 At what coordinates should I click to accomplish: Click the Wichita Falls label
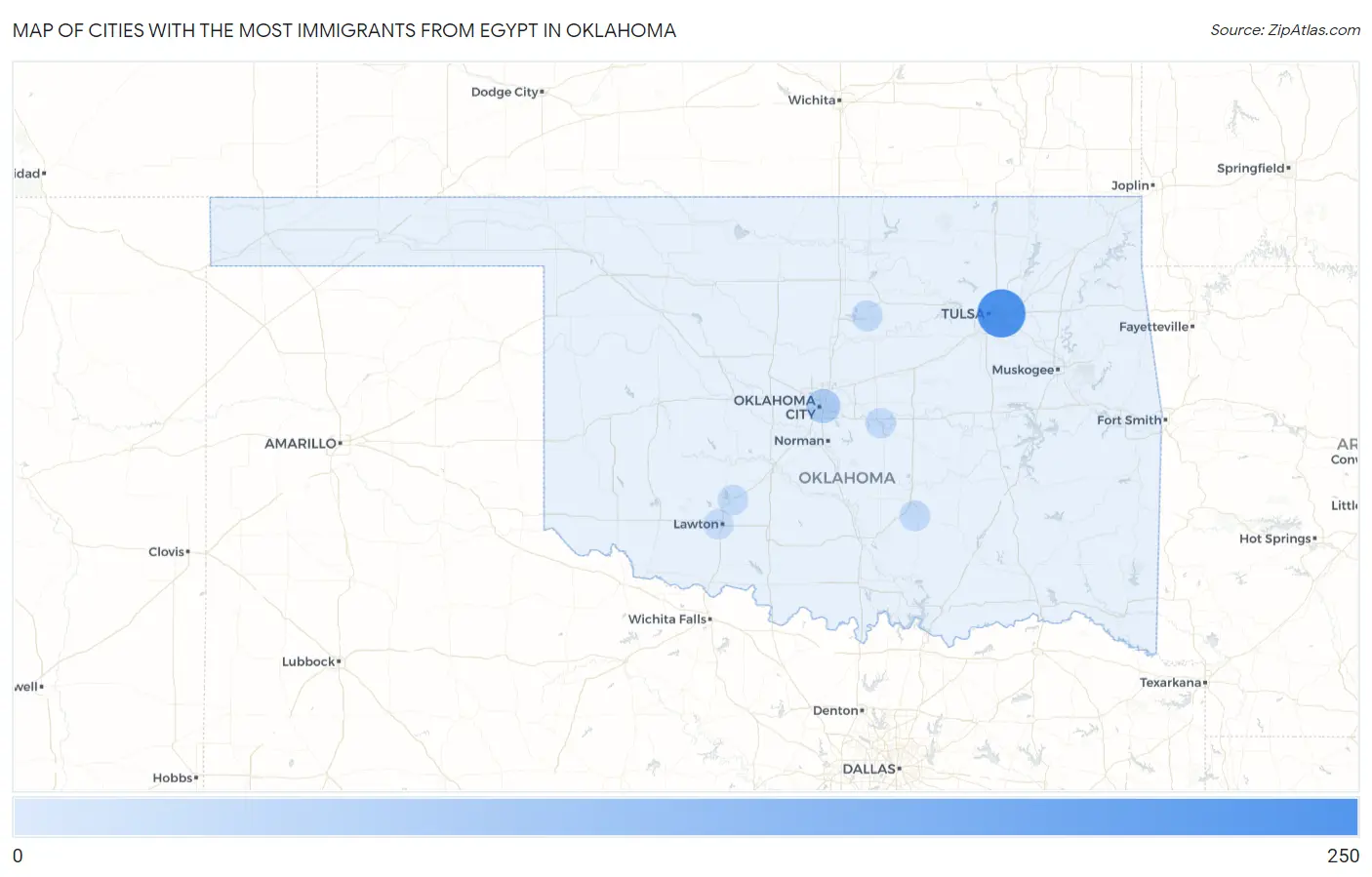coord(667,619)
